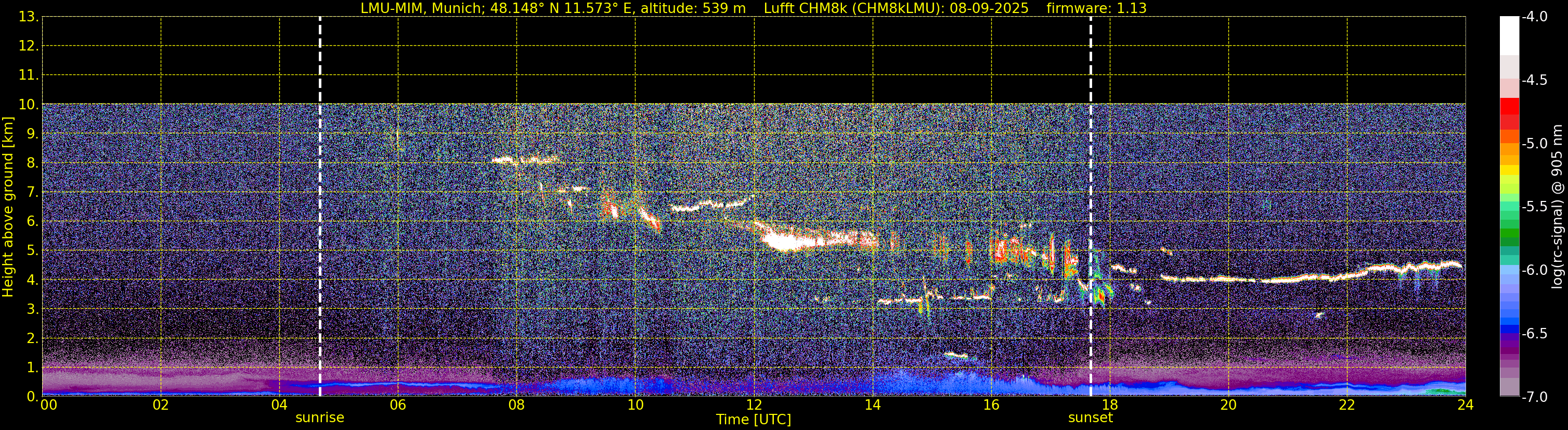
Task: Click the sunset dashed vertical marker line
Action: coord(1090,207)
